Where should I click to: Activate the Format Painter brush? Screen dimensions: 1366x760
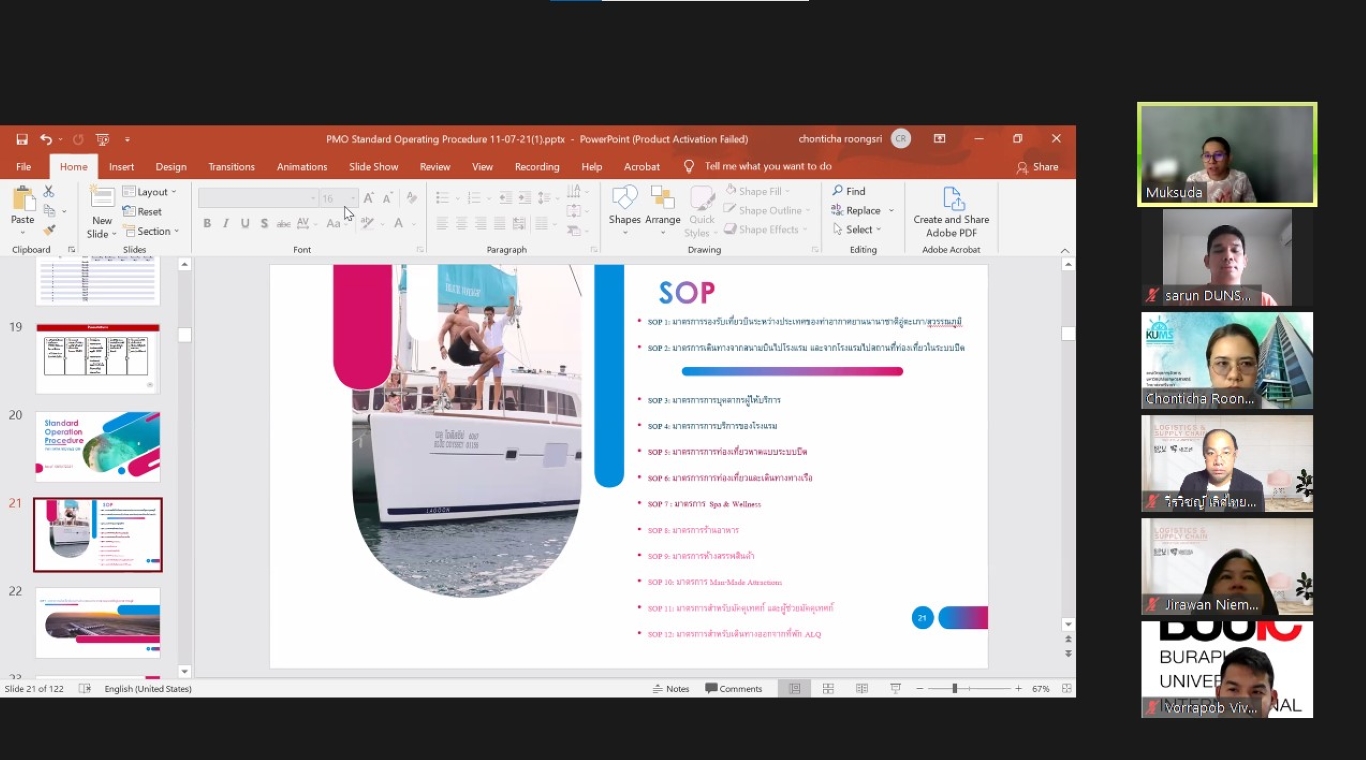click(x=49, y=230)
